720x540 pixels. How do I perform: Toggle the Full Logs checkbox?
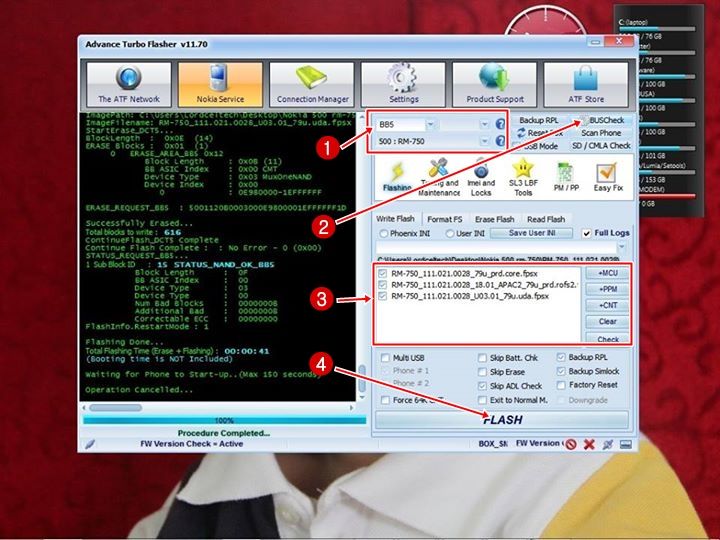(588, 233)
